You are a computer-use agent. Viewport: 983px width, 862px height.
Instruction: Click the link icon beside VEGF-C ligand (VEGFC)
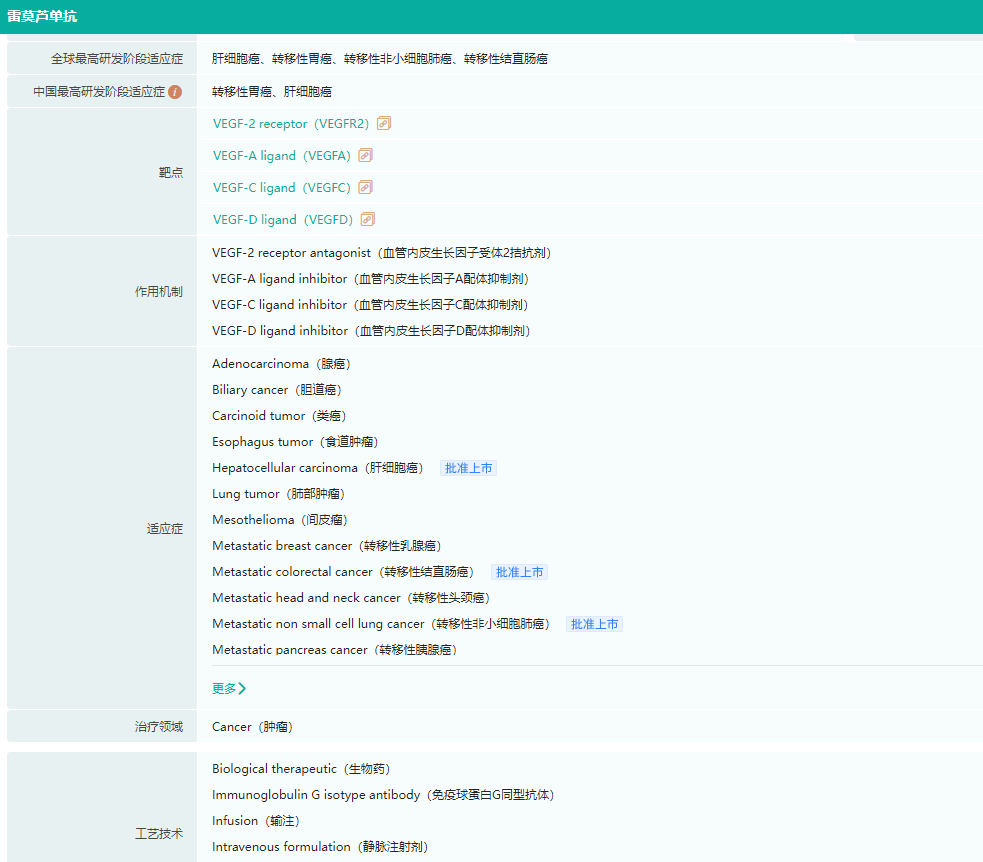(x=366, y=188)
